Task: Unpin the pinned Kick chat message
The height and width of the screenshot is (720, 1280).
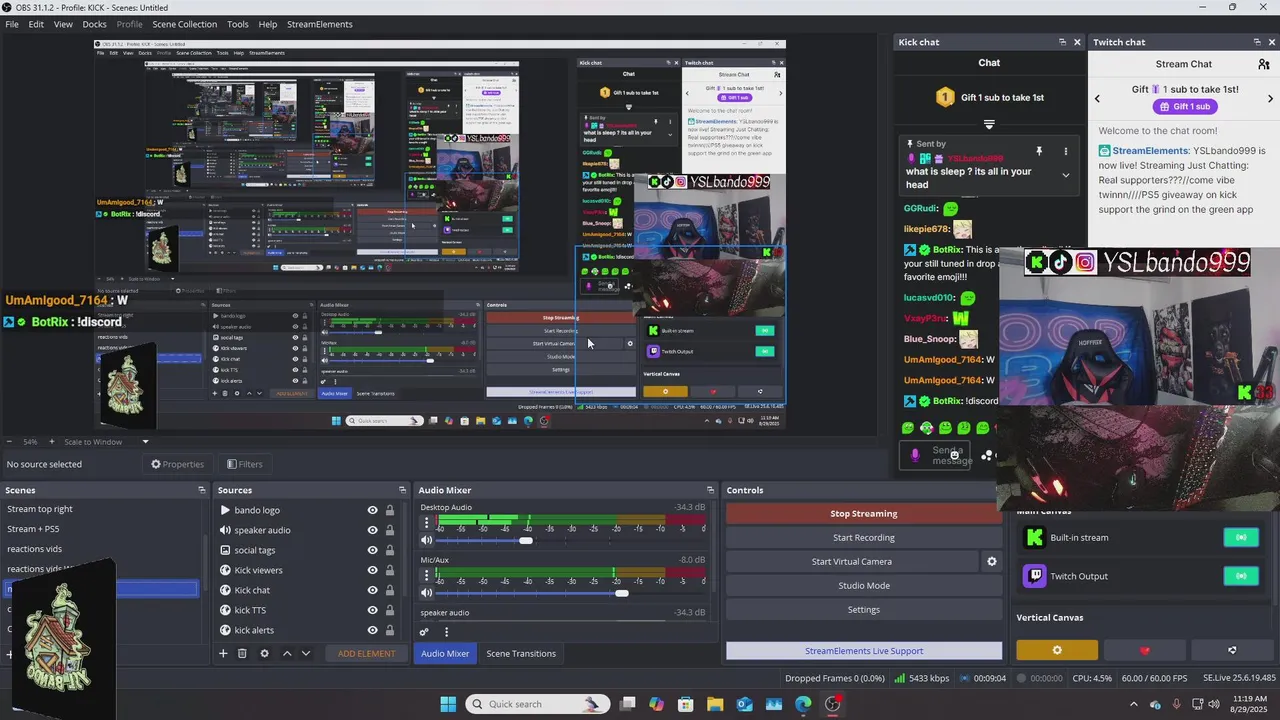Action: pos(1039,151)
